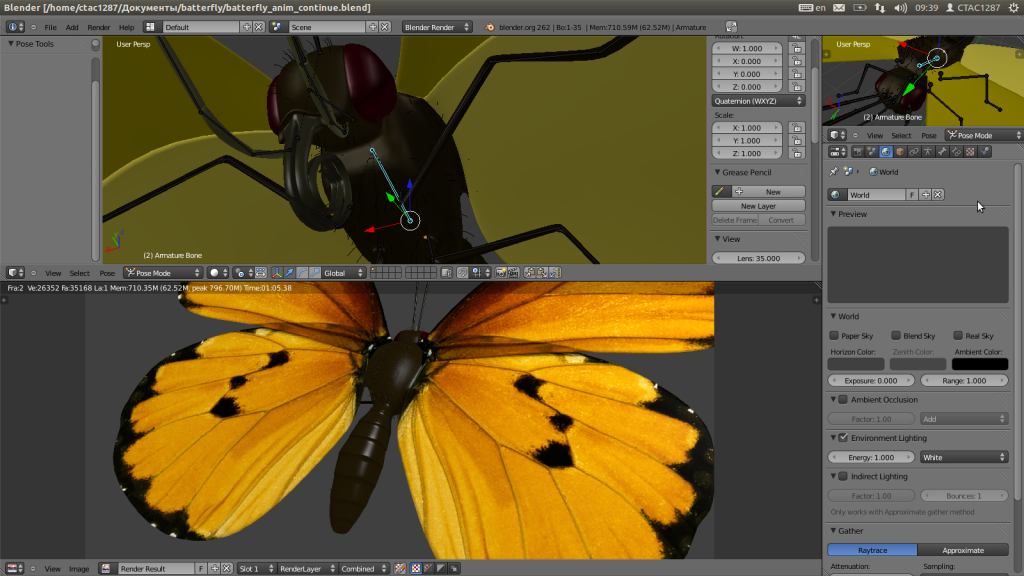
Task: Open the Armature data properties tab
Action: pyautogui.click(x=928, y=152)
